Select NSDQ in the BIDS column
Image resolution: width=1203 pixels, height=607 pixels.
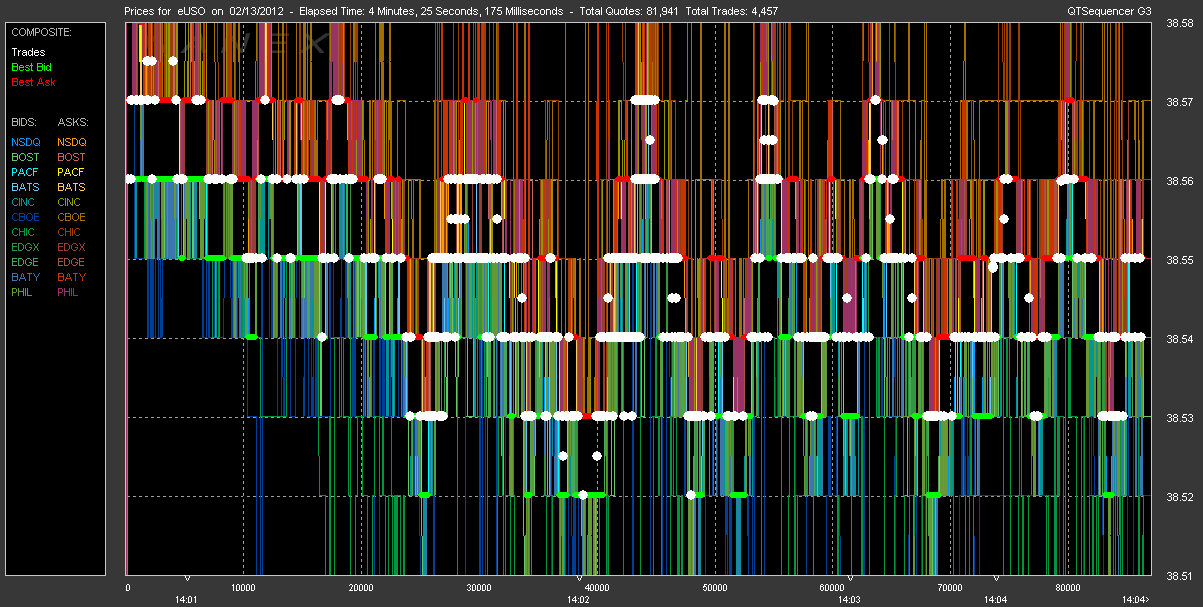25,142
